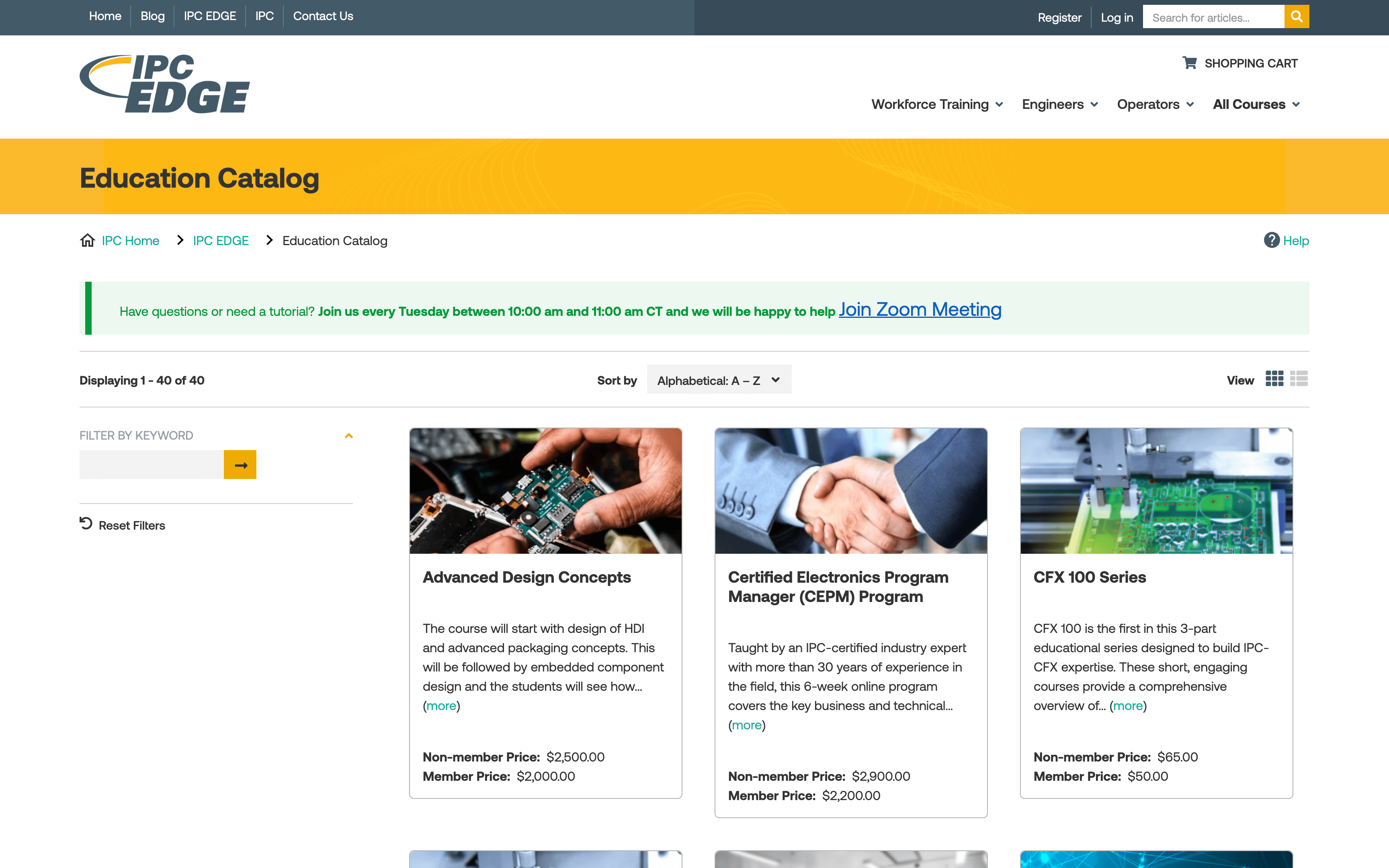Viewport: 1389px width, 868px height.
Task: Open Blog in top navigation
Action: tap(152, 16)
